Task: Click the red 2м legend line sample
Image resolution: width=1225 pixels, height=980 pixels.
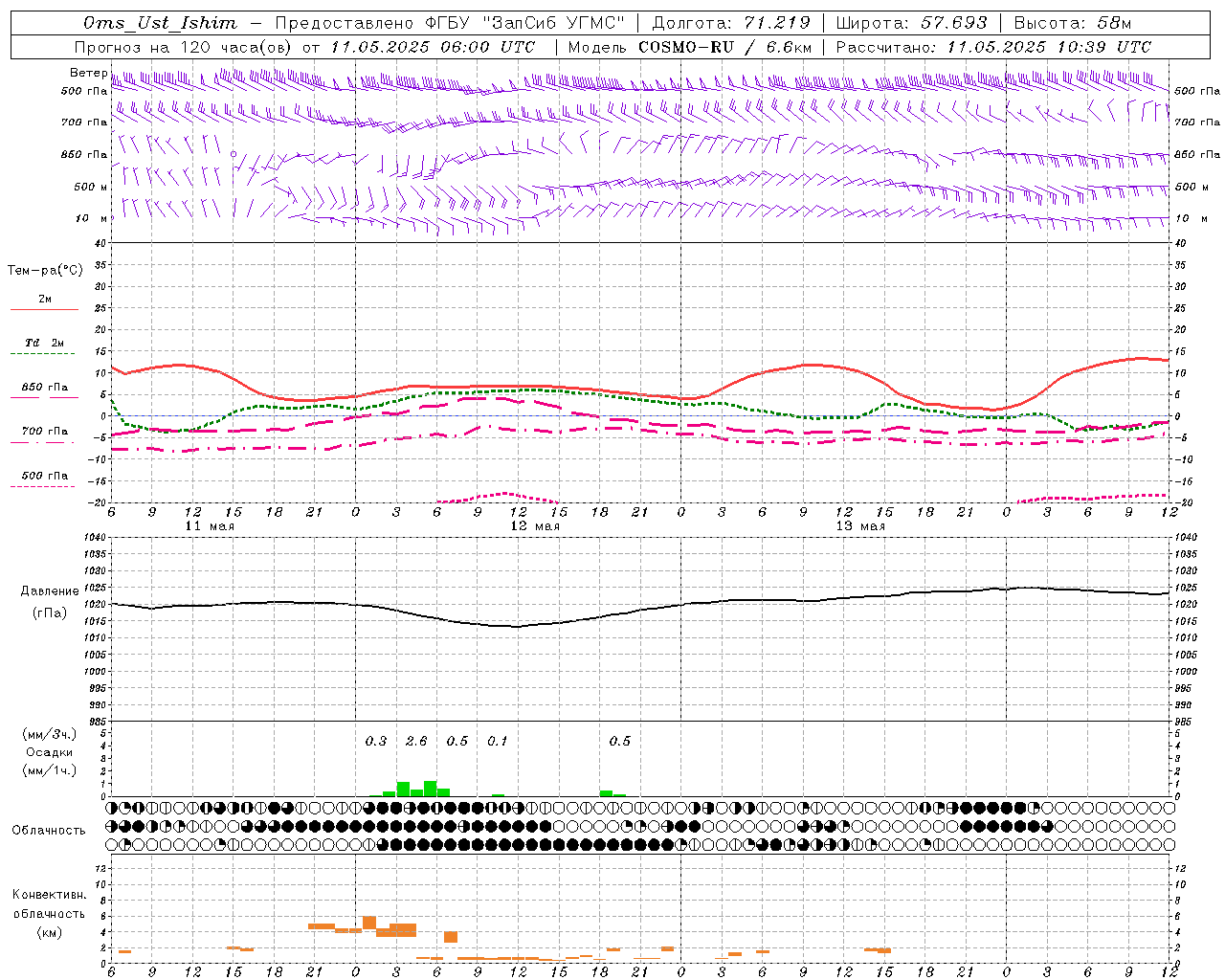Action: click(44, 310)
